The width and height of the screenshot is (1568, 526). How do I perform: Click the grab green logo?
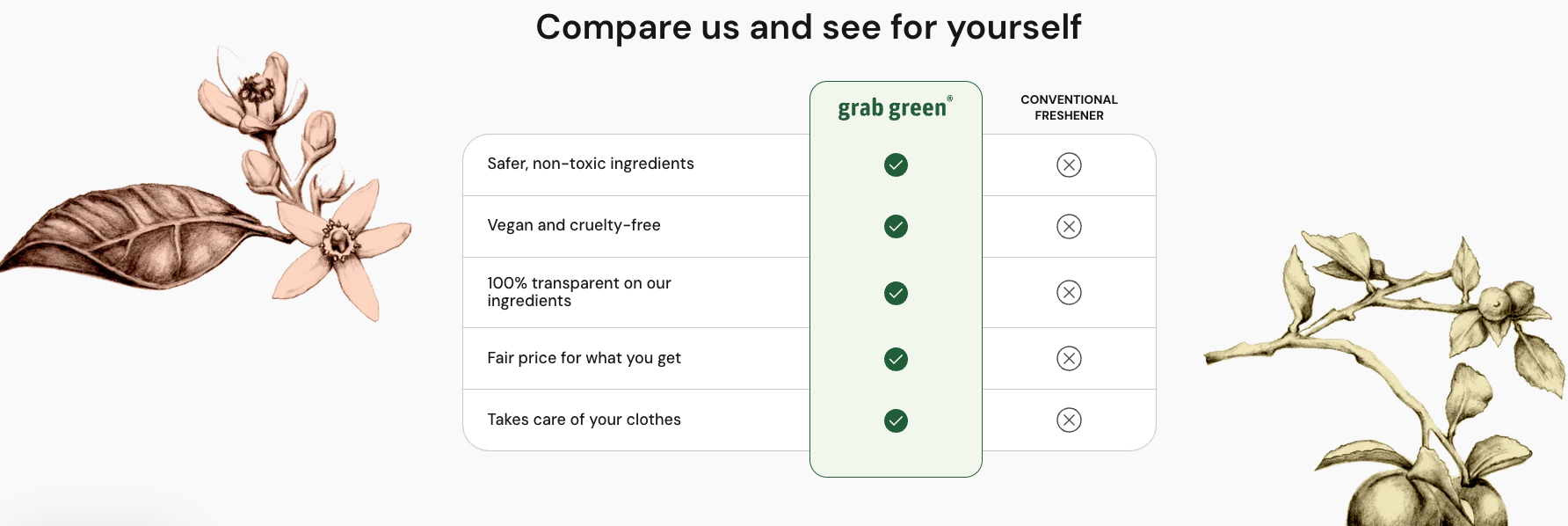[895, 107]
